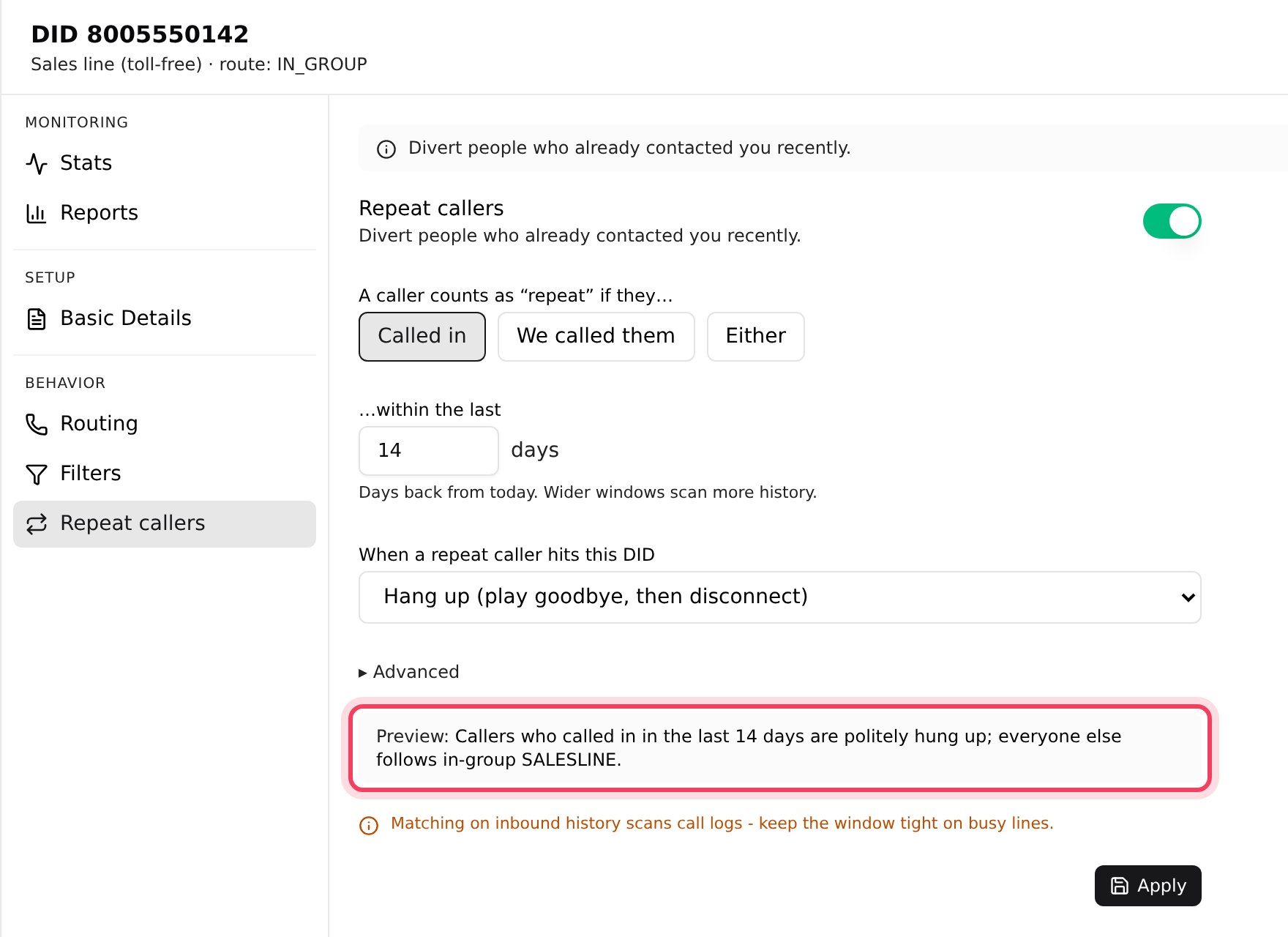This screenshot has height=937, width=1288.
Task: Click the 'A caller counts as repeat' label
Action: pyautogui.click(x=515, y=296)
